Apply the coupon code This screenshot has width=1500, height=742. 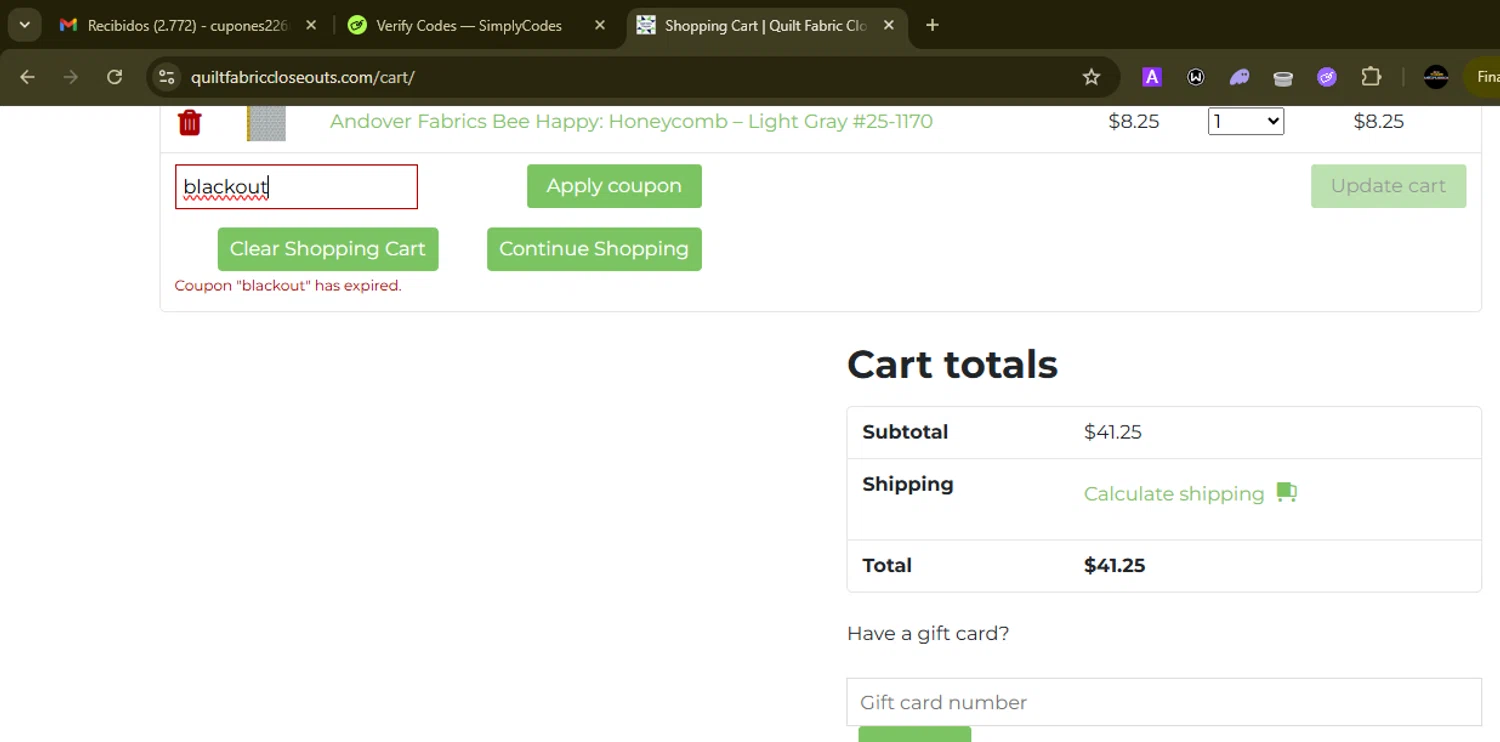click(x=614, y=186)
